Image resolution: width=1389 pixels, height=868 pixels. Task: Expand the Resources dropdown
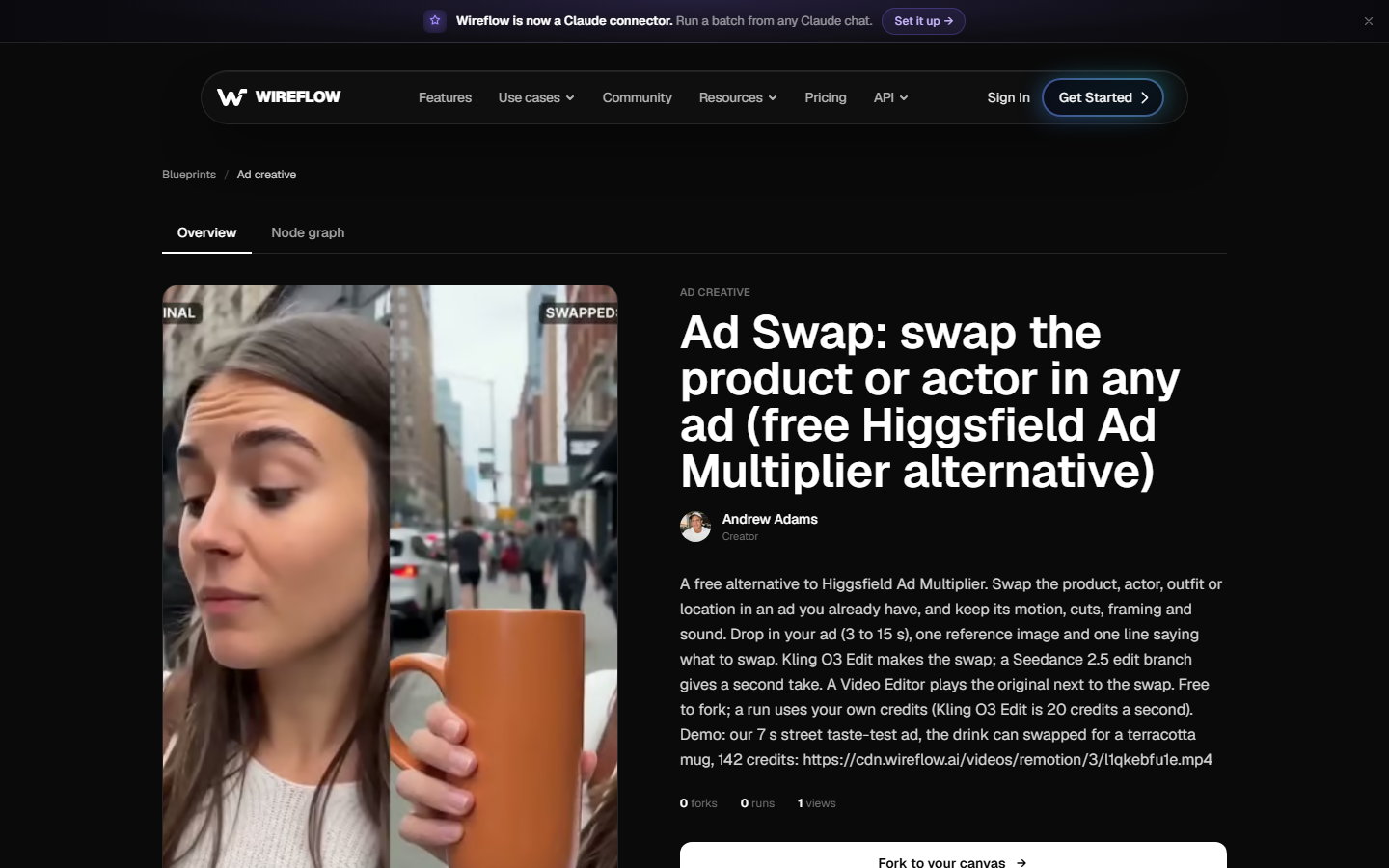click(x=738, y=97)
